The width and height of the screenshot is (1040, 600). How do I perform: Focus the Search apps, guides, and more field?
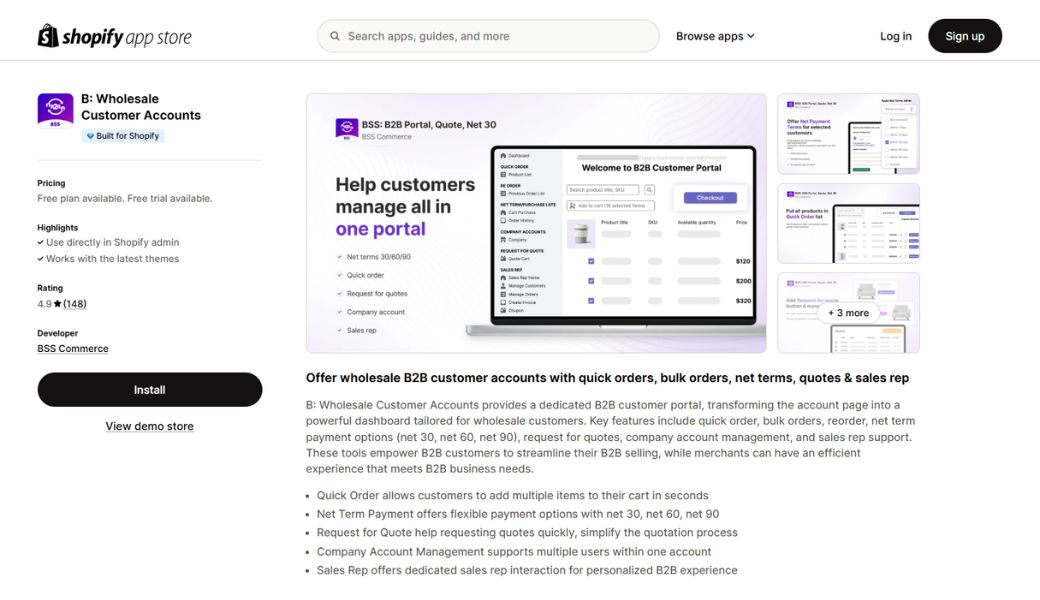488,36
